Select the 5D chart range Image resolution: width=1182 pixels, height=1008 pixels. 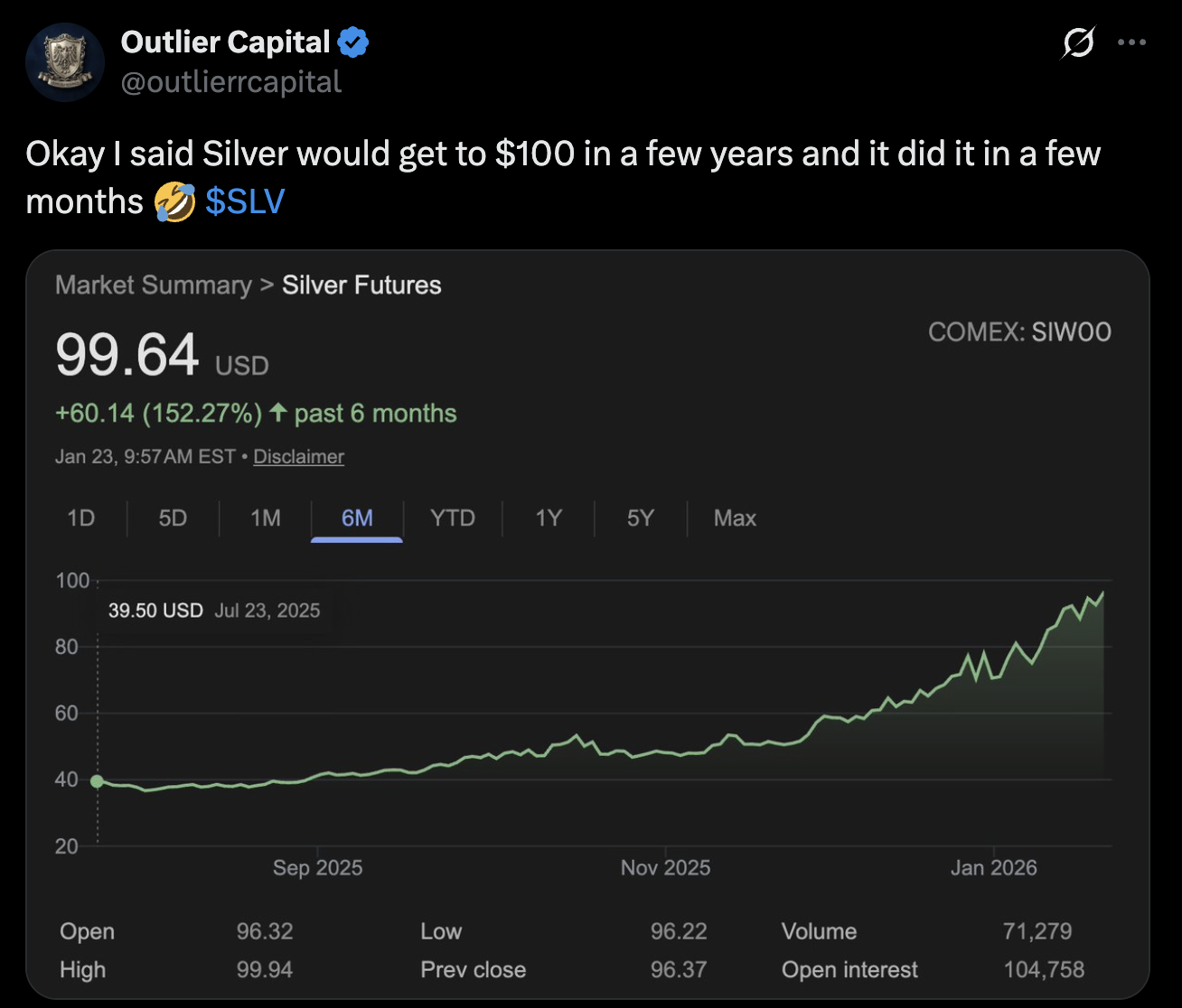(x=173, y=518)
